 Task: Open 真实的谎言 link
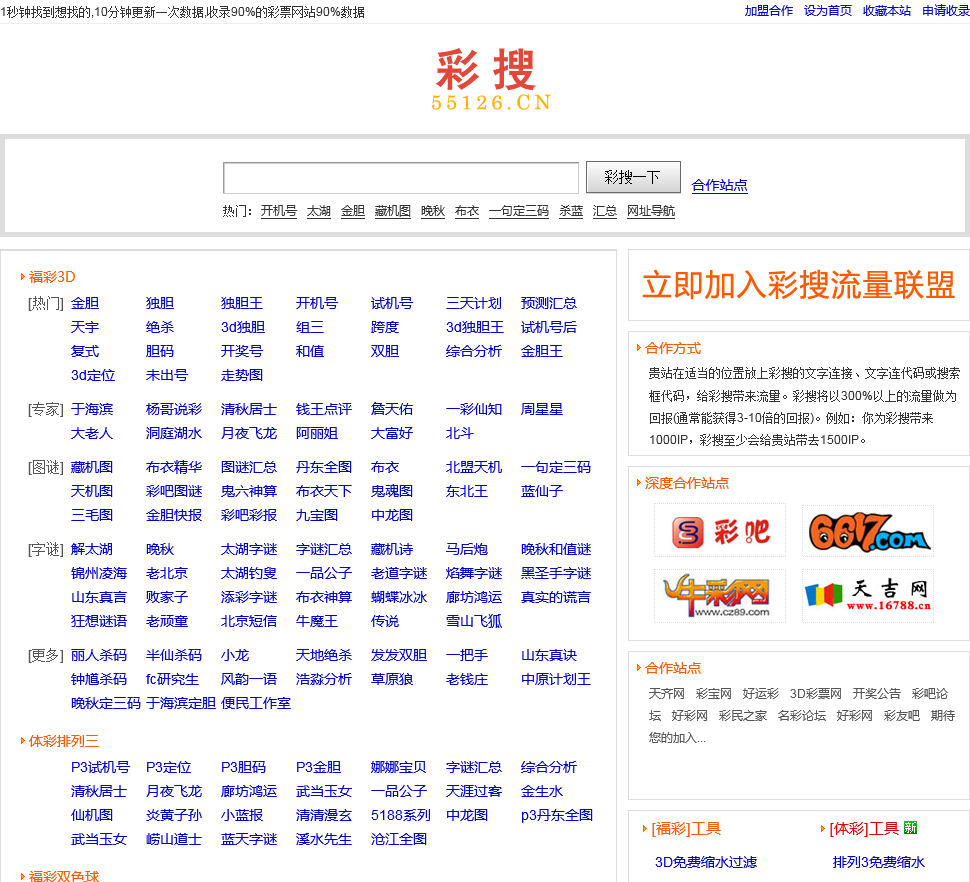coord(556,597)
